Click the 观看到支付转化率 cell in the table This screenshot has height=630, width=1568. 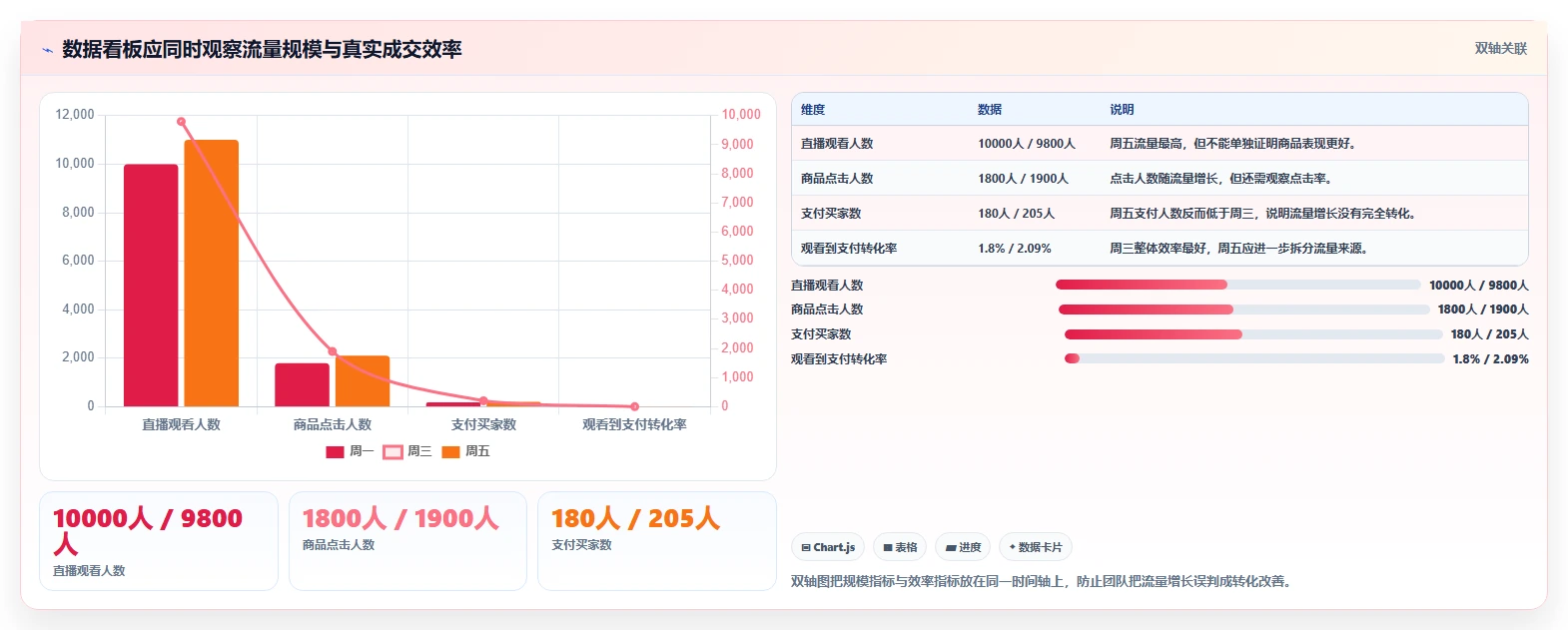849,249
